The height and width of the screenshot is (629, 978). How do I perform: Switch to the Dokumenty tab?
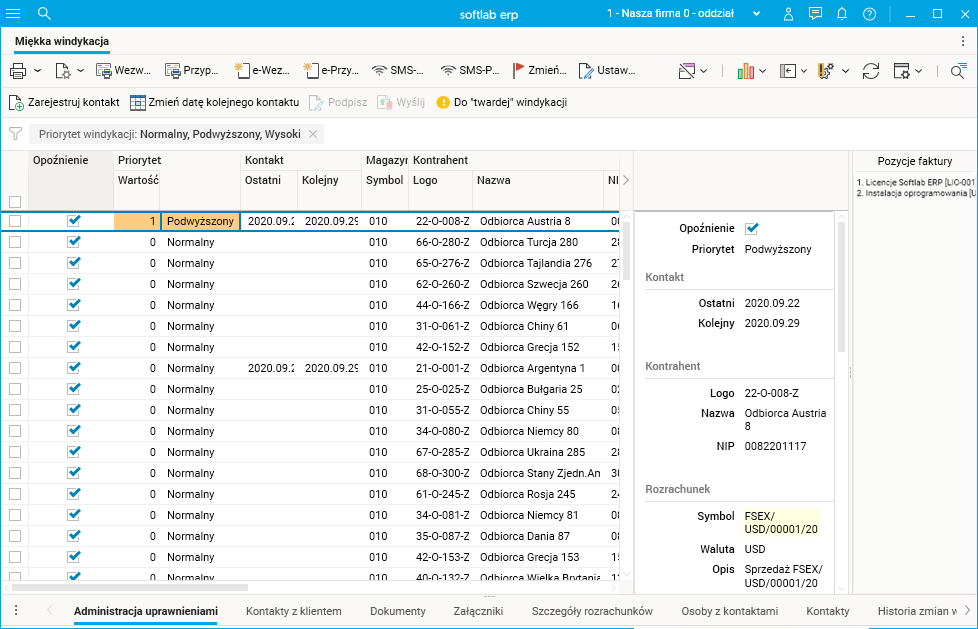tap(397, 611)
